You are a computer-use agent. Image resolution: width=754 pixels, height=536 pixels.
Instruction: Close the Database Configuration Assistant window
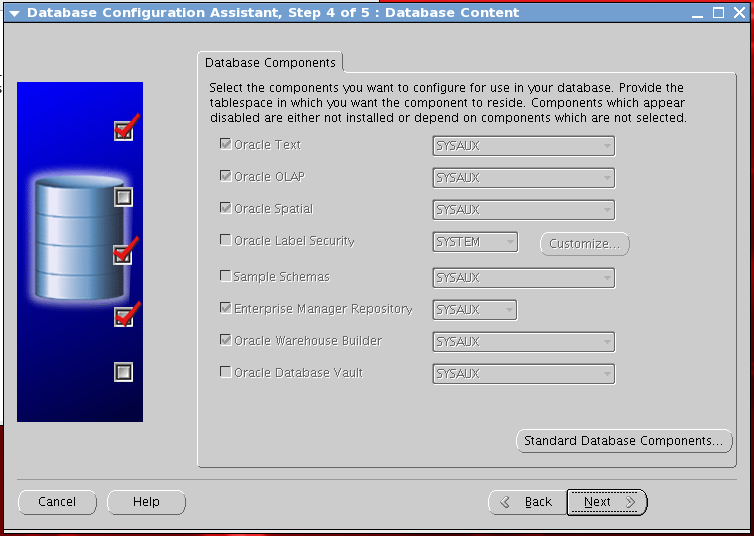click(740, 12)
